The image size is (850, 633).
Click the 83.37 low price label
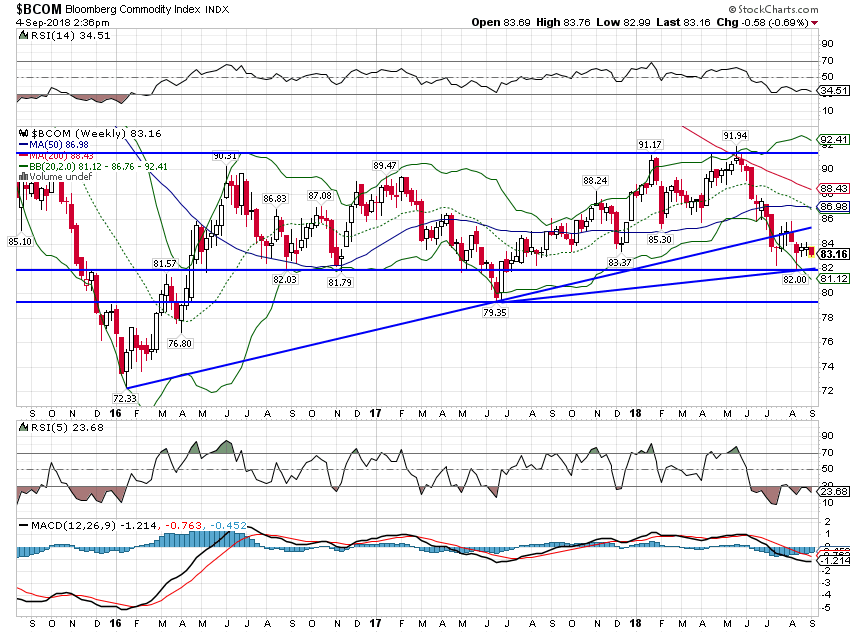point(619,262)
